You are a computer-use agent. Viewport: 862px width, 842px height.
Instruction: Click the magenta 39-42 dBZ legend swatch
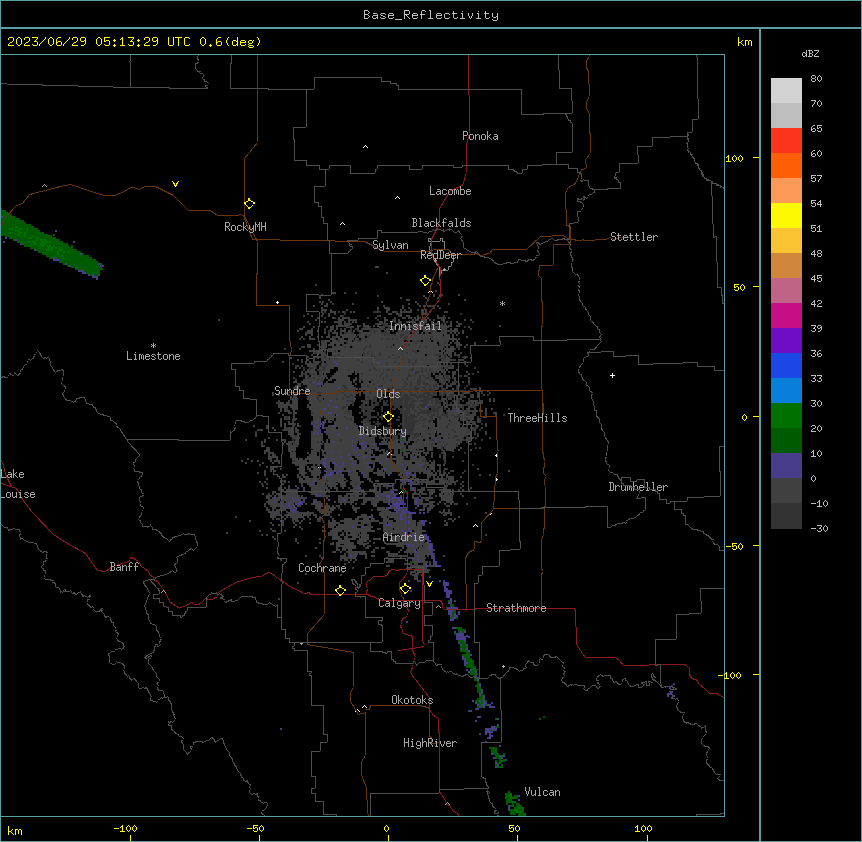[x=786, y=315]
